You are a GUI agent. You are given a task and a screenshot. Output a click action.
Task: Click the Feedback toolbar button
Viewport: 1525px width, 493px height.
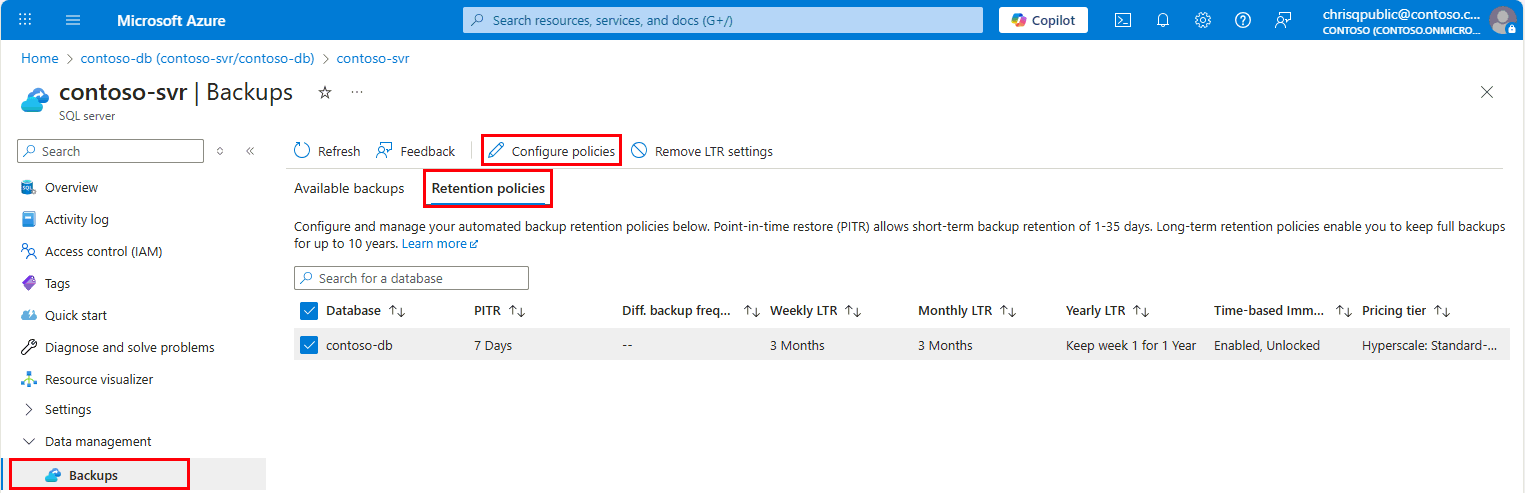pyautogui.click(x=415, y=151)
